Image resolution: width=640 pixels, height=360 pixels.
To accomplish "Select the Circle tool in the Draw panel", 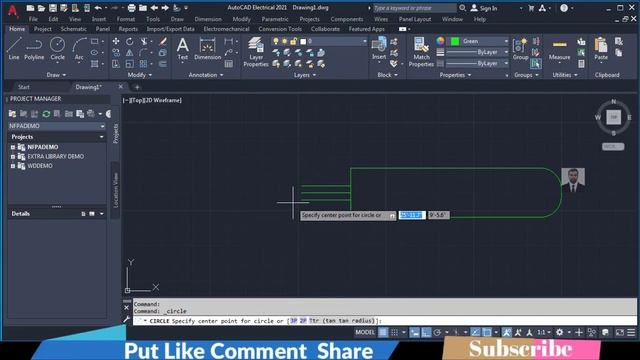I will (57, 49).
